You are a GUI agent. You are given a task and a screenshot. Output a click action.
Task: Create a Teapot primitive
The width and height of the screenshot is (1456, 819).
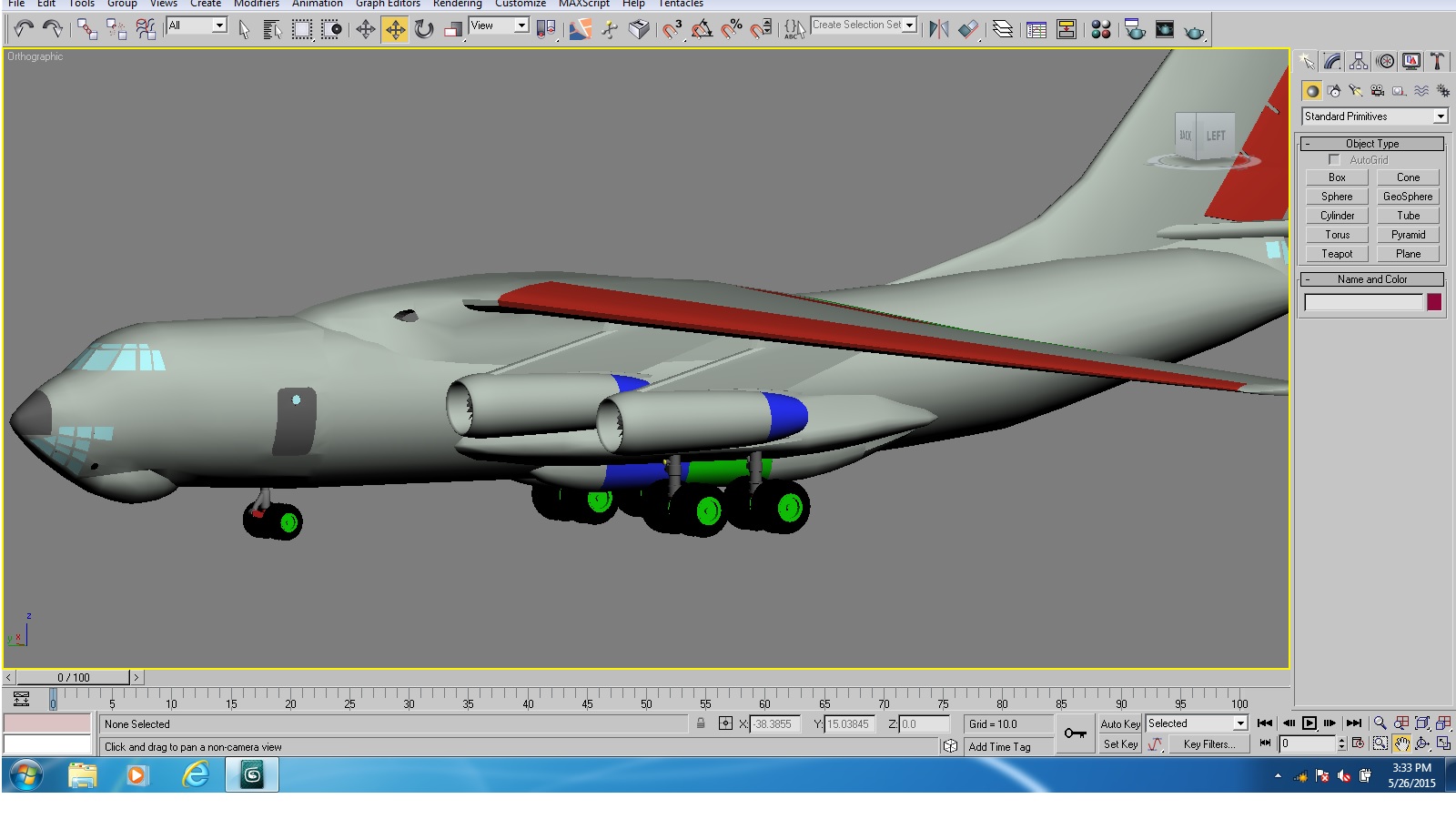1337,254
